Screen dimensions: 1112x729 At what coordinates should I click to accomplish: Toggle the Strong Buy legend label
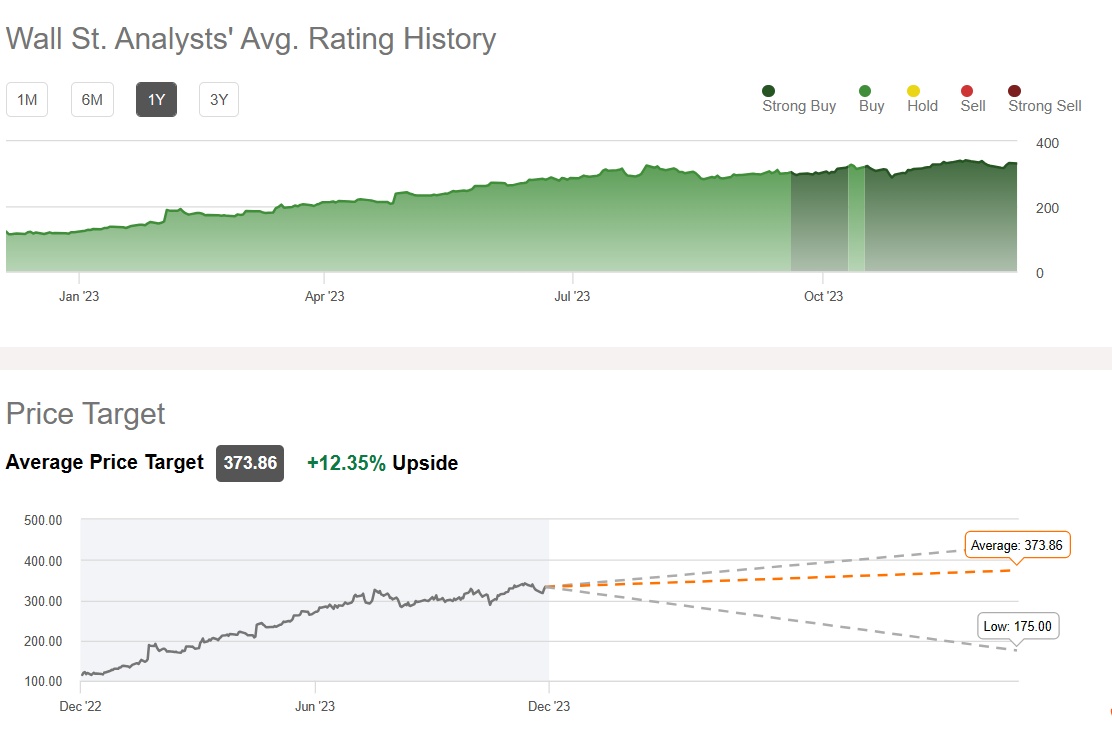click(799, 106)
